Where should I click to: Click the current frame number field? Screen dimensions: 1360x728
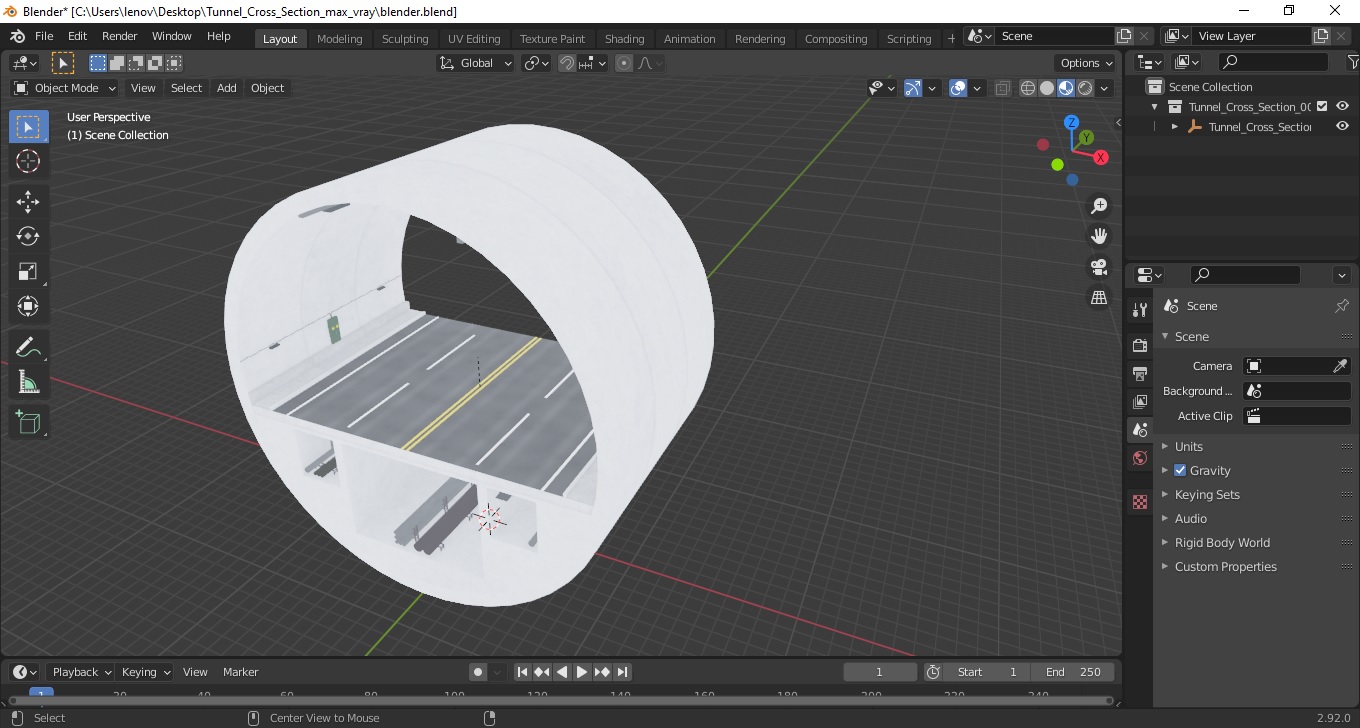880,672
